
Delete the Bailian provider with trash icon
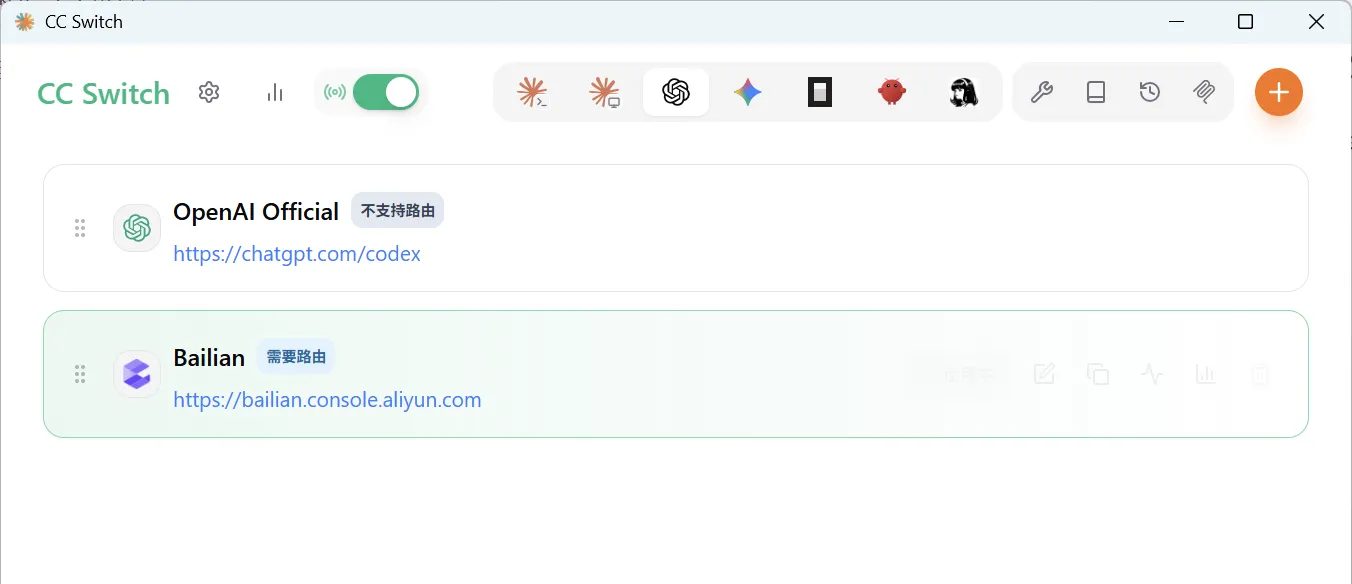(1260, 375)
